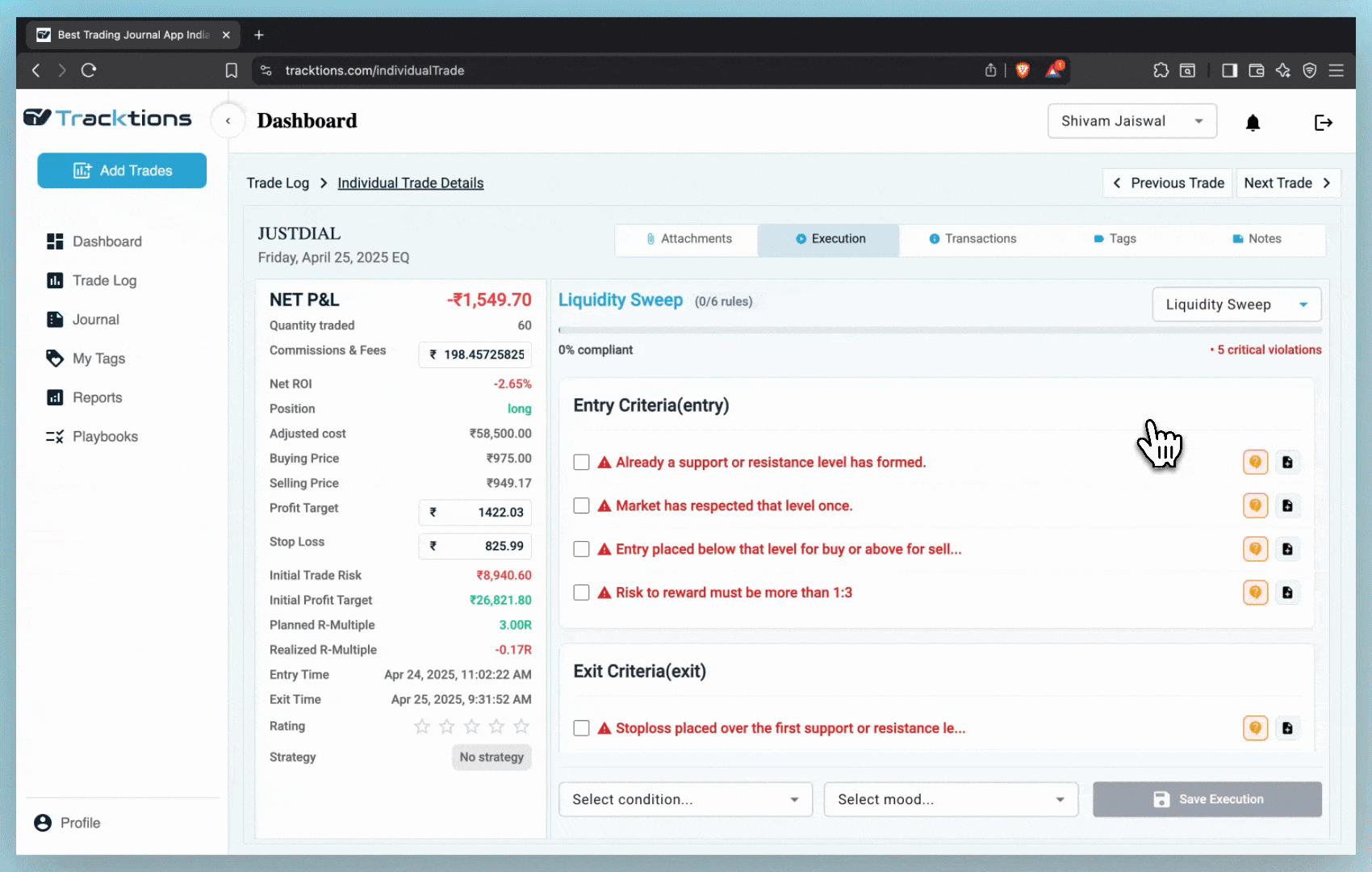Go to Next Trade
This screenshot has width=1372, height=872.
point(1287,183)
